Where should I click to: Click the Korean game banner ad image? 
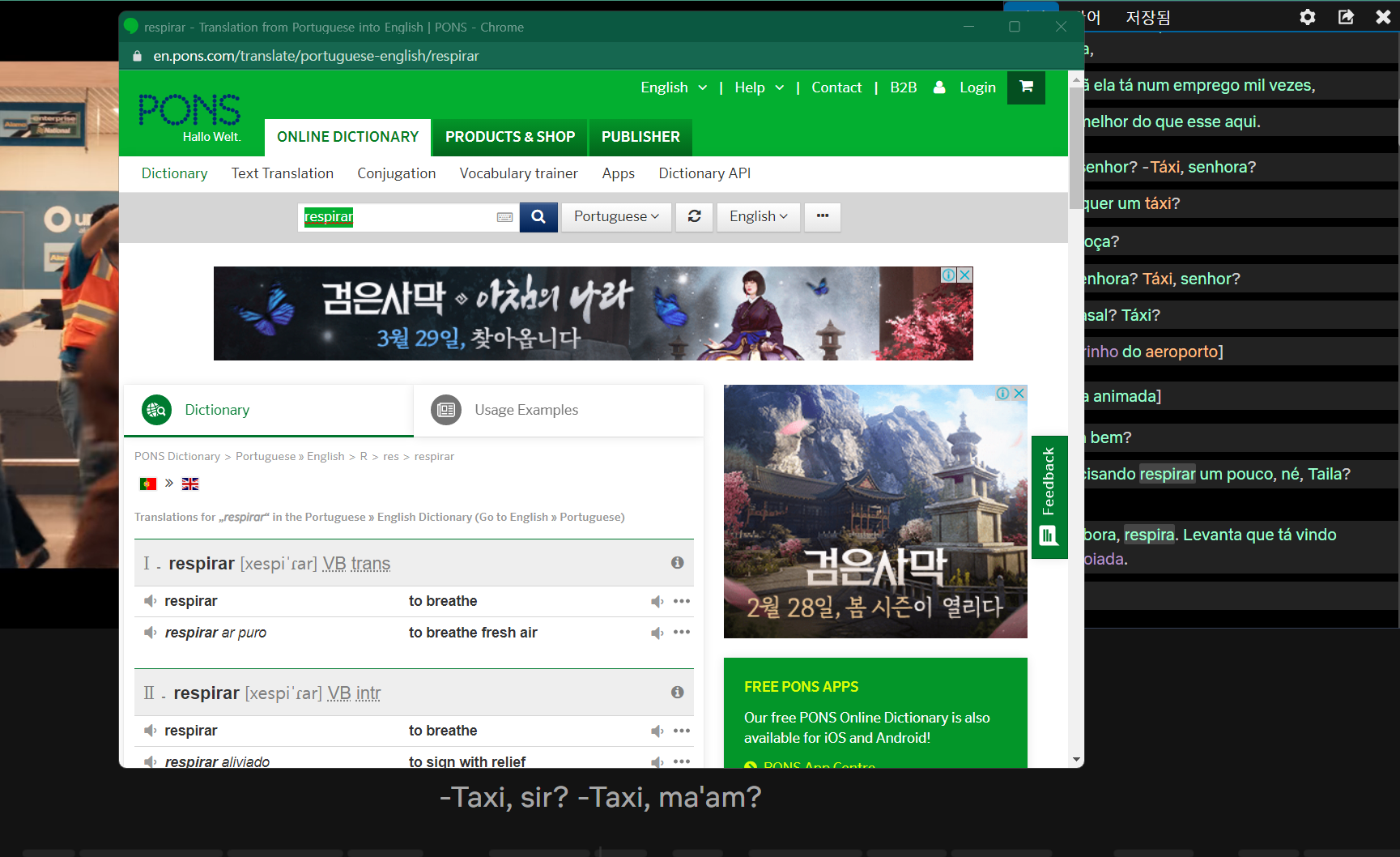[x=593, y=313]
